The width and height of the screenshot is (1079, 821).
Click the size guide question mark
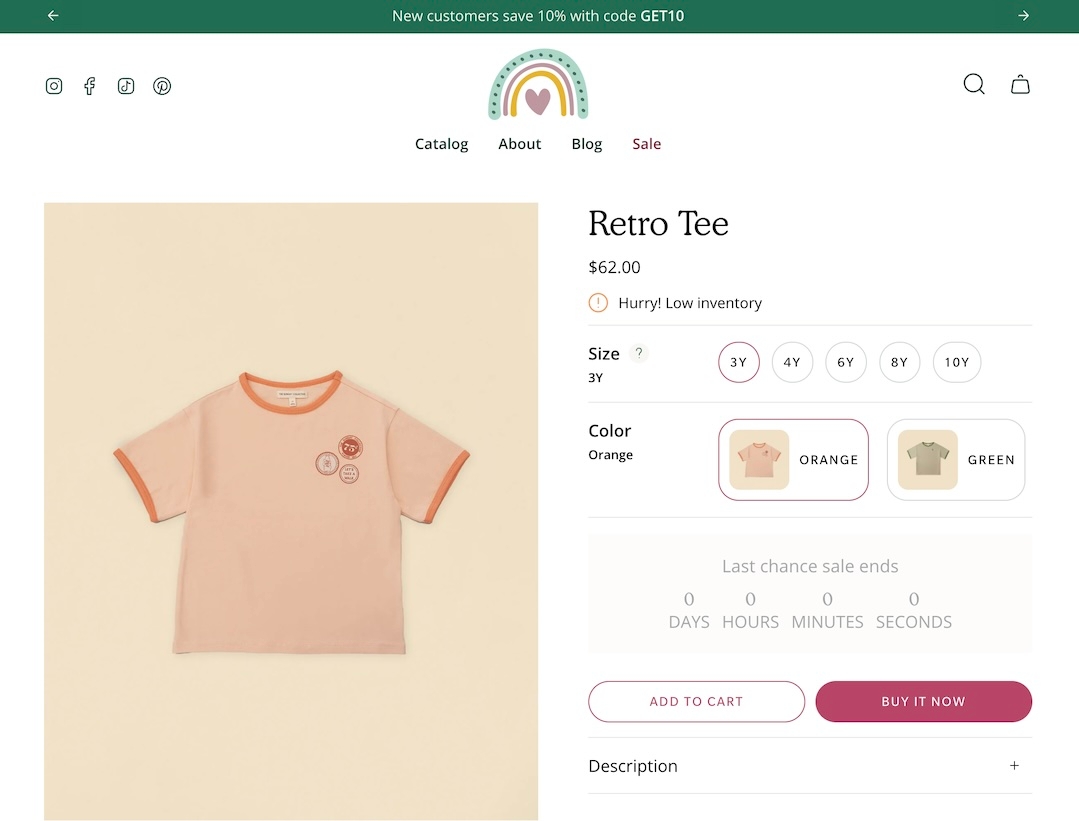point(640,353)
